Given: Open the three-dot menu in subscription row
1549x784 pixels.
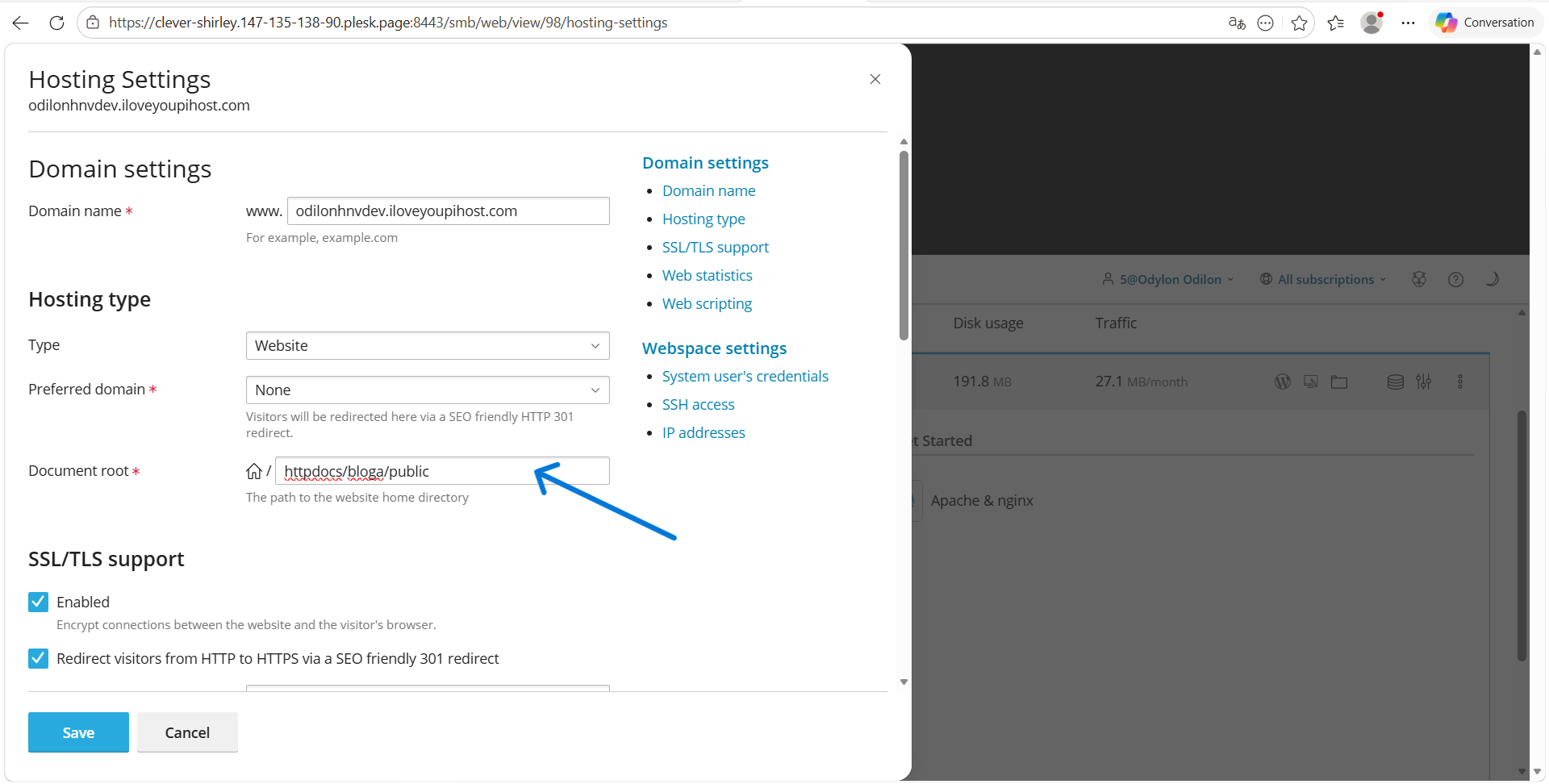Looking at the screenshot, I should tap(1459, 382).
